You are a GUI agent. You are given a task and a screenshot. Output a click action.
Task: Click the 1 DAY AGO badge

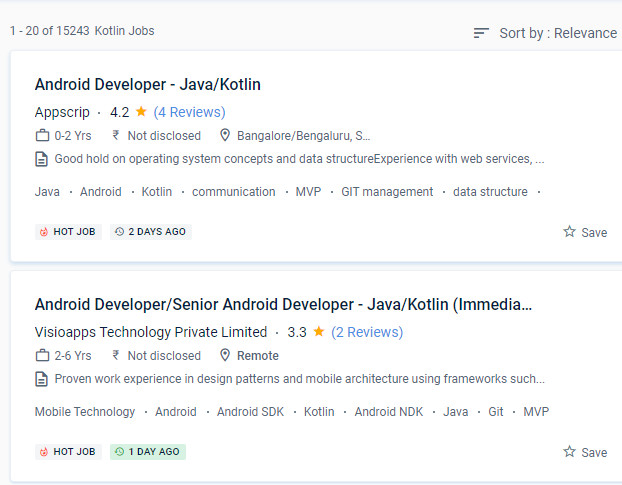coord(148,452)
